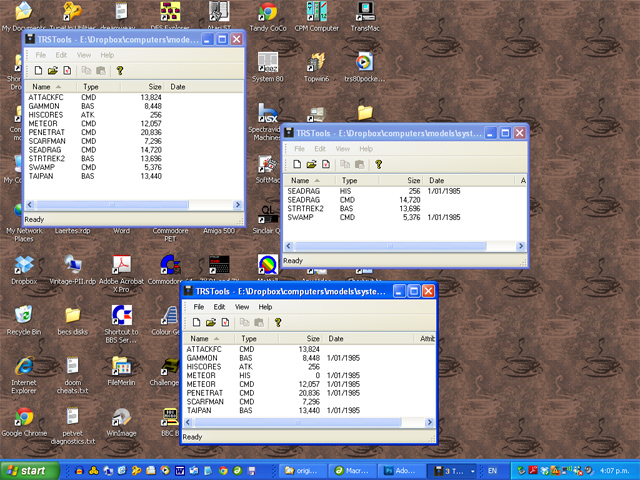Select SWAMP file in right TRSTools window
Image resolution: width=640 pixels, height=480 pixels.
coord(300,218)
